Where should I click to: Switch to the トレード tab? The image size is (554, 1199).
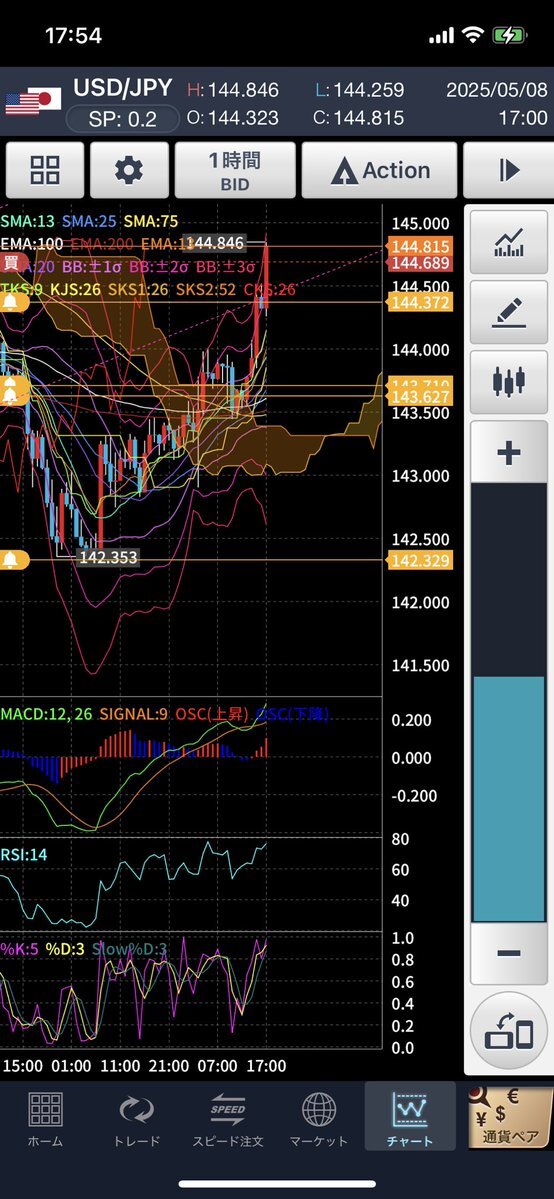pyautogui.click(x=136, y=1119)
